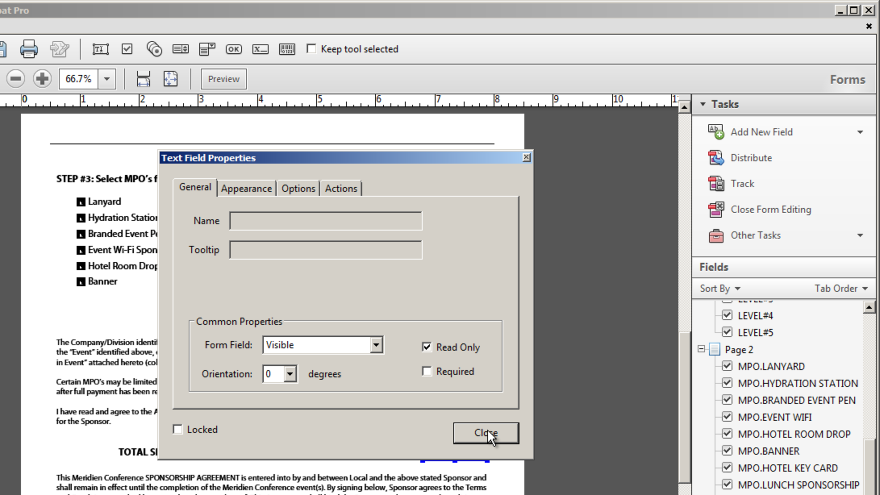Viewport: 880px width, 495px height.
Task: Click the Close button in dialog
Action: click(x=486, y=433)
